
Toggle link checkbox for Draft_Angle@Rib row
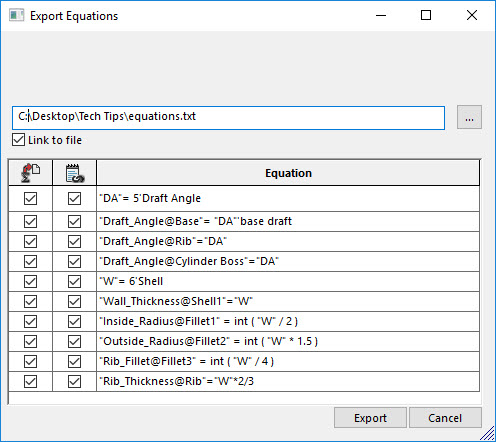click(74, 241)
